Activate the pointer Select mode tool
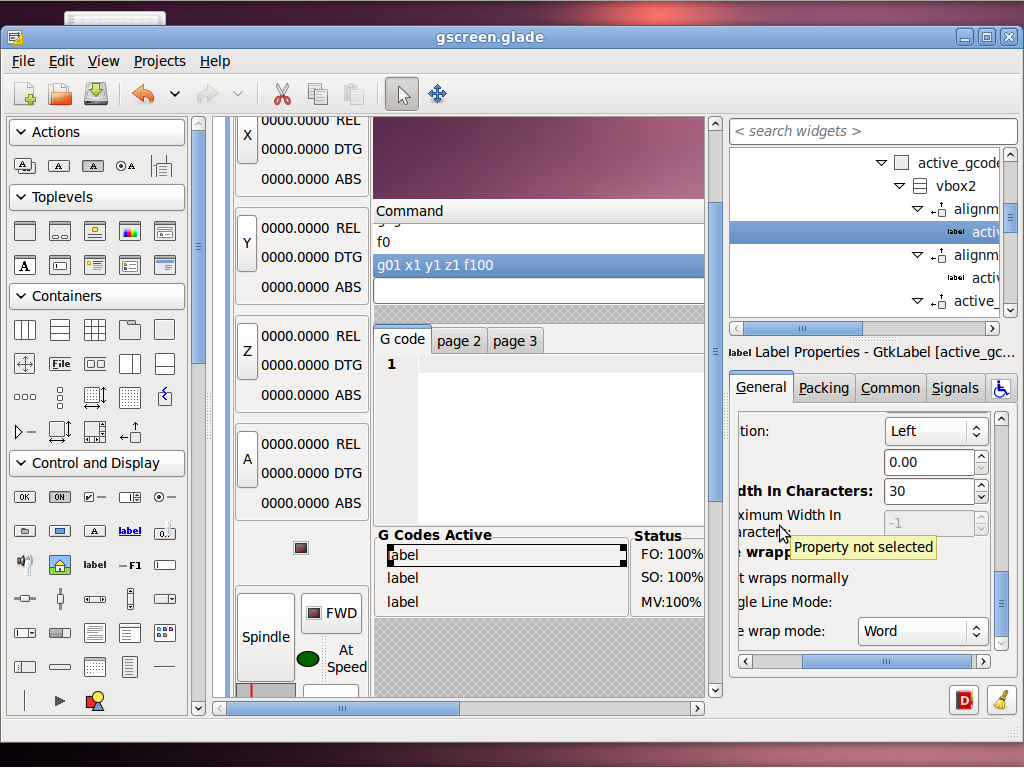This screenshot has width=1024, height=768. pyautogui.click(x=402, y=94)
